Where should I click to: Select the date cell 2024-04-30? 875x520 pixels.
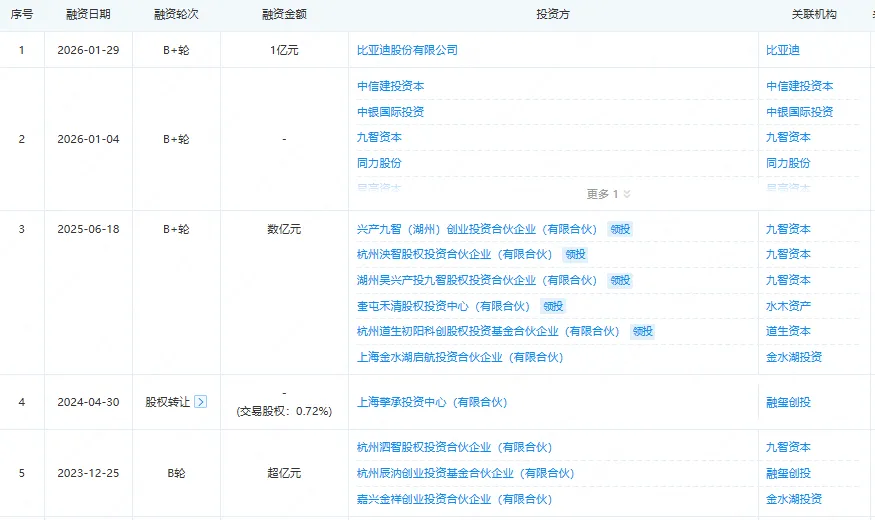pos(88,402)
